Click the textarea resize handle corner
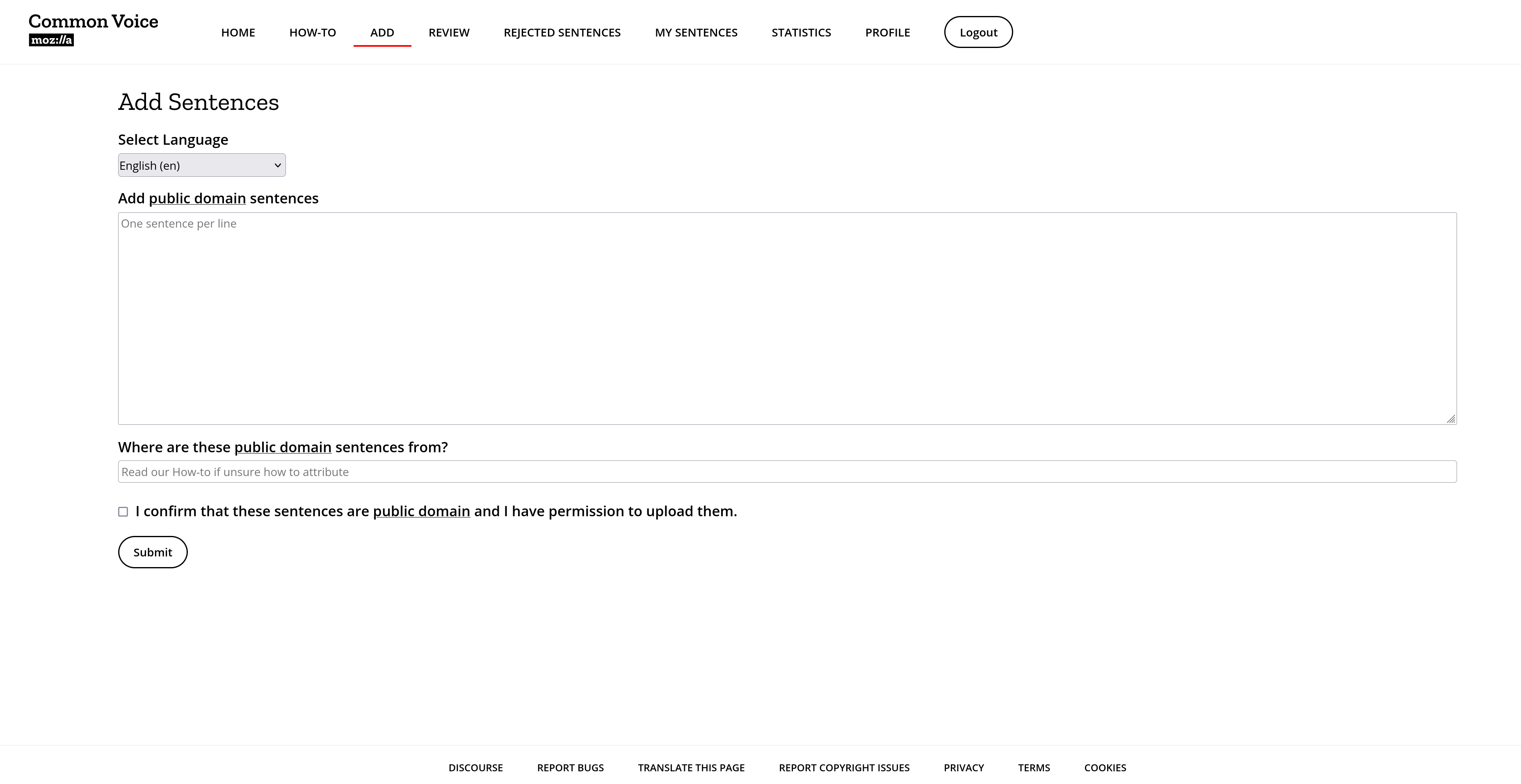Screen dimensions: 1521x784 pyautogui.click(x=1451, y=419)
